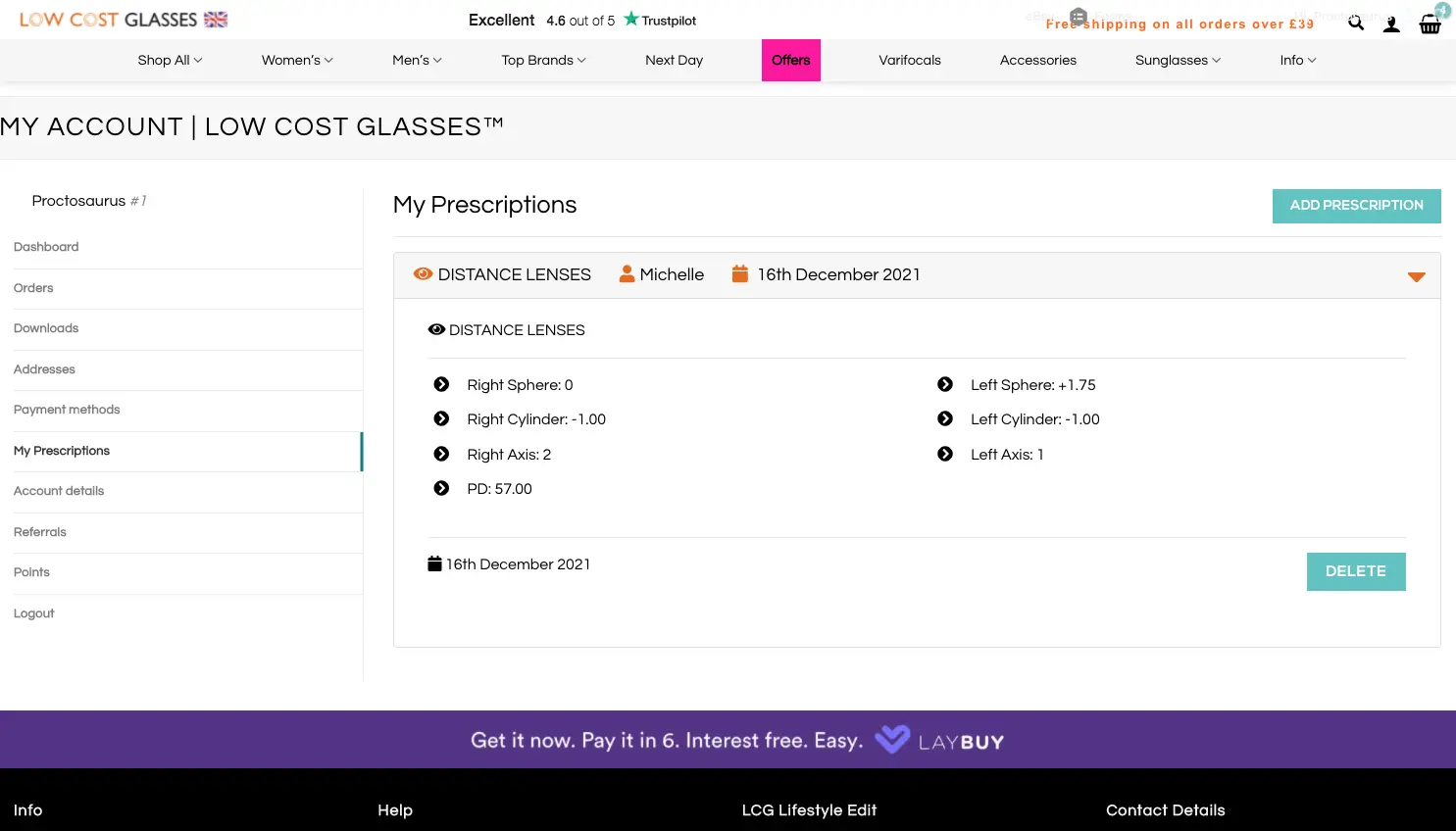1456x831 pixels.
Task: Collapse the prescription with orange arrow
Action: [1416, 276]
